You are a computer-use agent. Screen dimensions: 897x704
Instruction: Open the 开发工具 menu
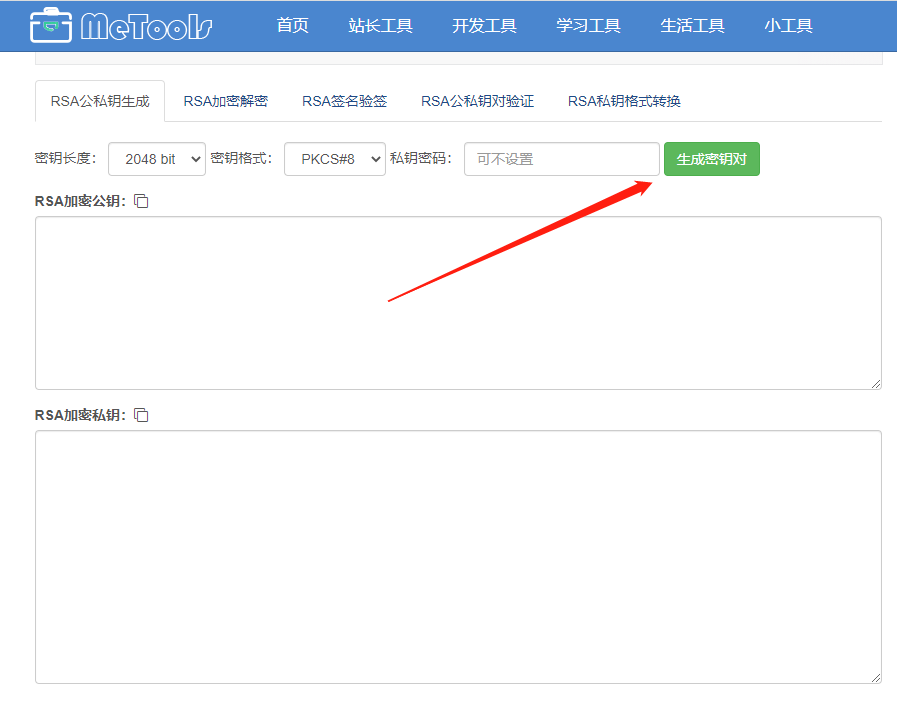click(x=485, y=26)
